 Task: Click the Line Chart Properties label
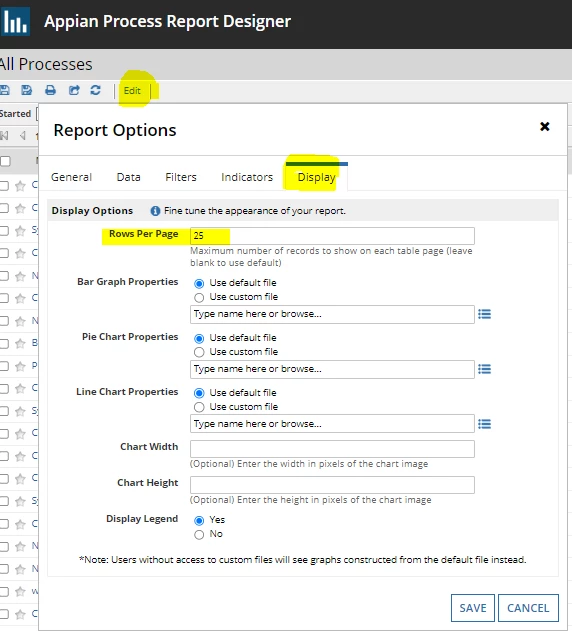[127, 392]
